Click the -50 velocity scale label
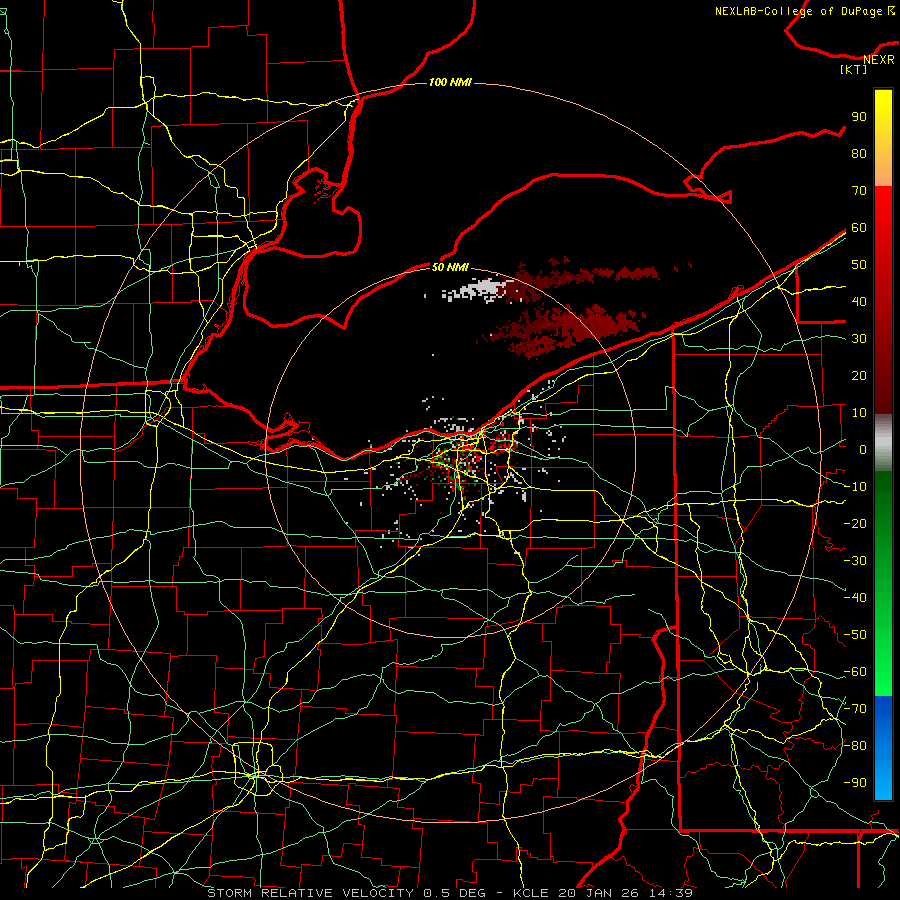The height and width of the screenshot is (900, 900). coord(855,635)
